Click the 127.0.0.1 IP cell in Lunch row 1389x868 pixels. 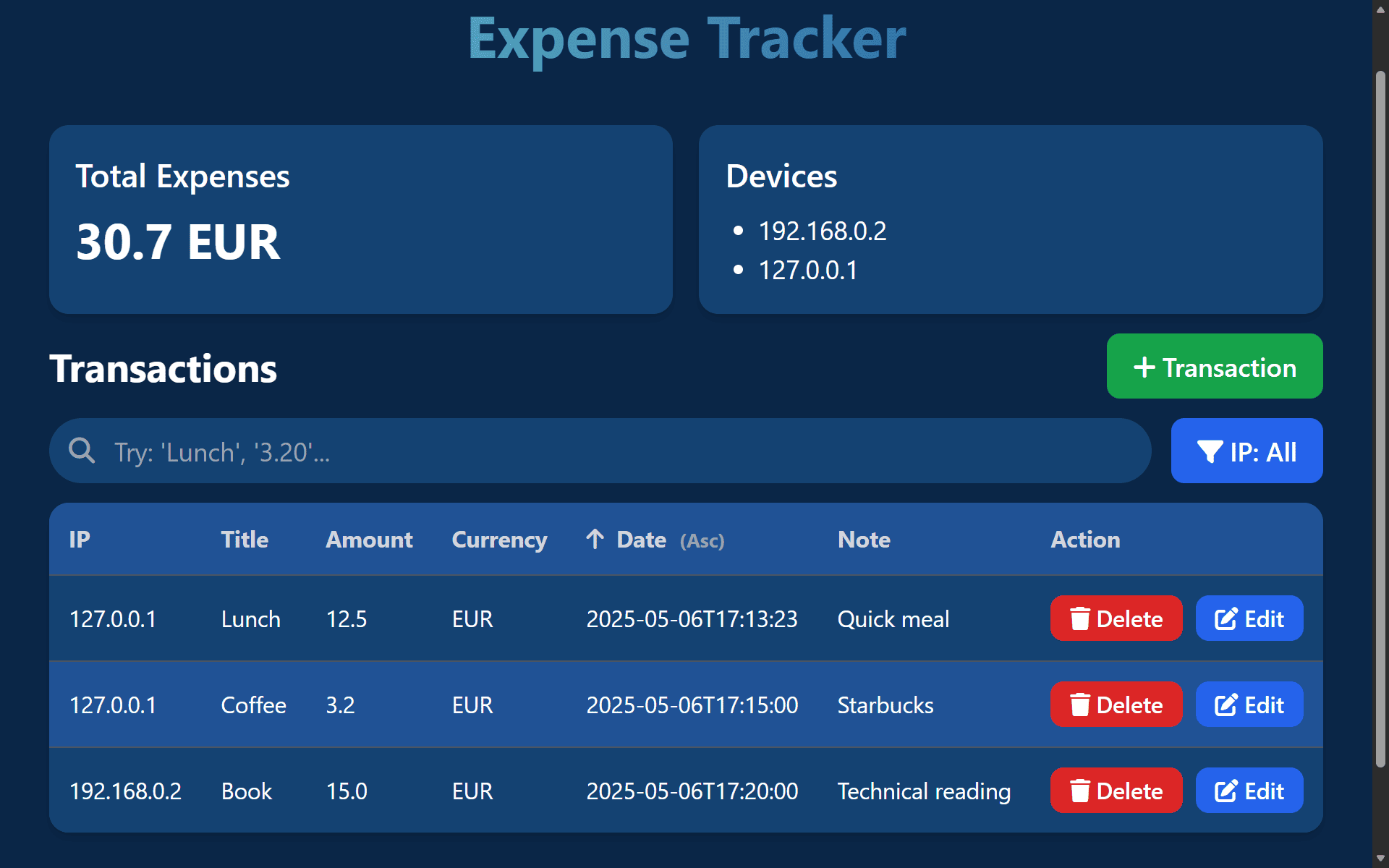pyautogui.click(x=113, y=619)
